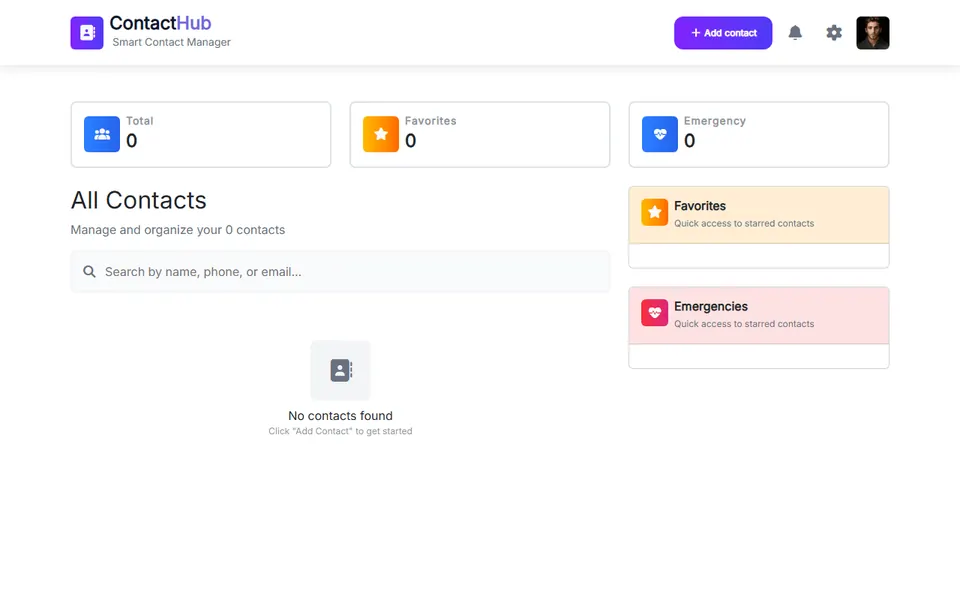Click the Favorites count value 0

[x=411, y=141]
